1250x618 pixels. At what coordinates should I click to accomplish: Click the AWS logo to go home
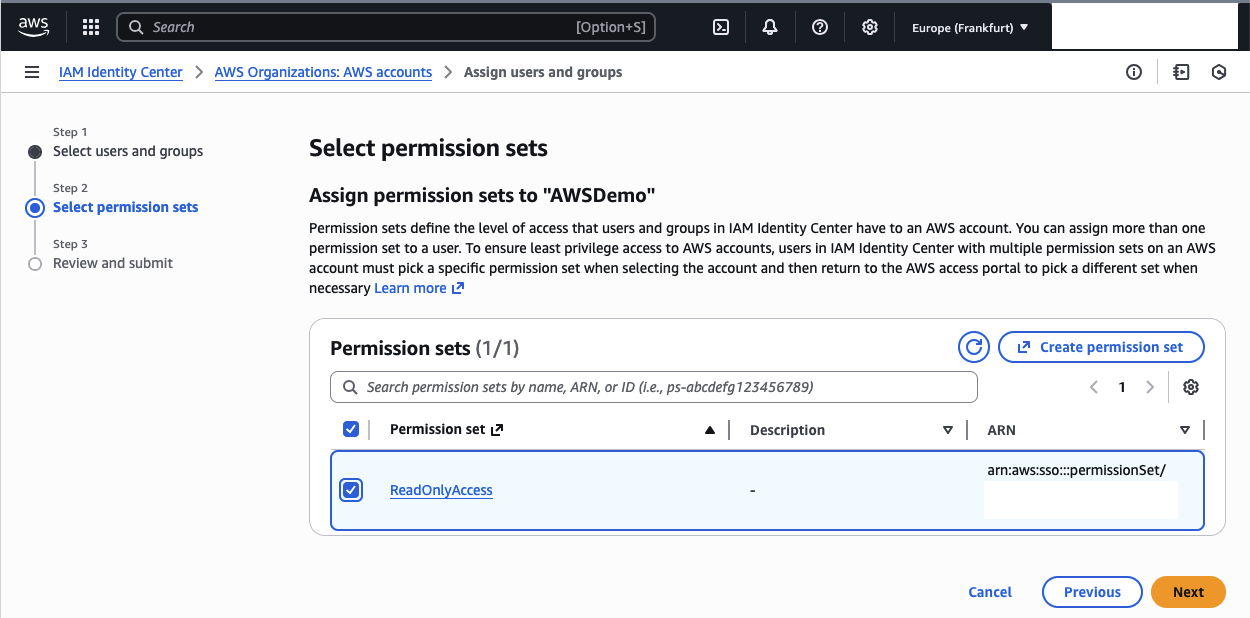pyautogui.click(x=33, y=27)
